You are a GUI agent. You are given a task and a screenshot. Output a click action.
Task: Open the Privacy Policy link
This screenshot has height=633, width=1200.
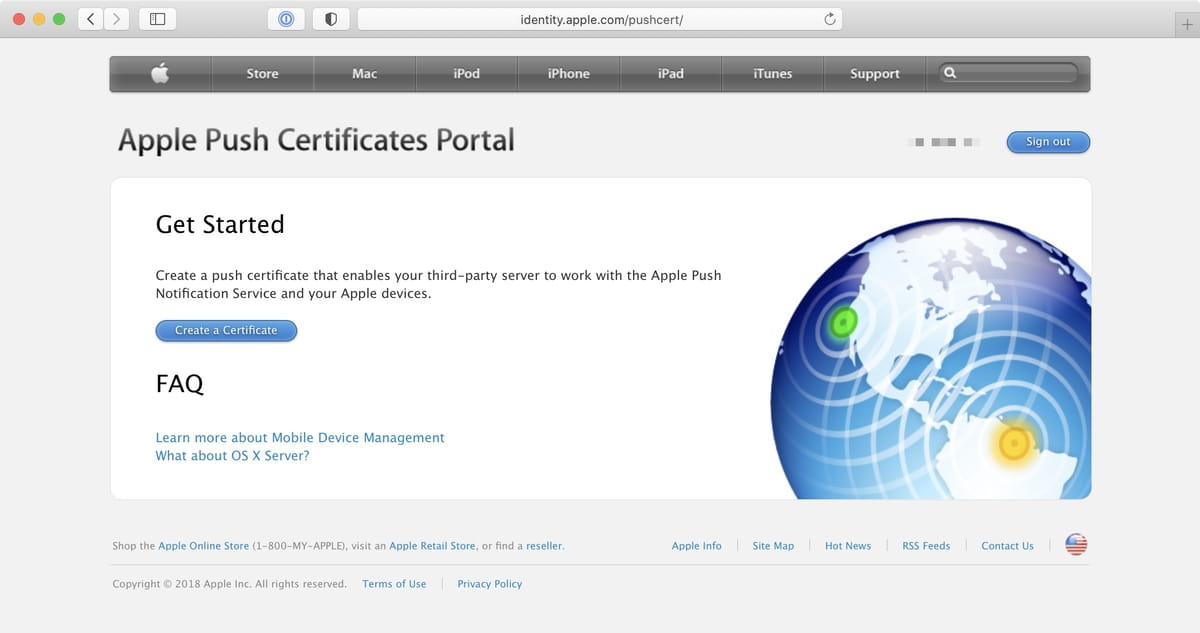click(490, 584)
